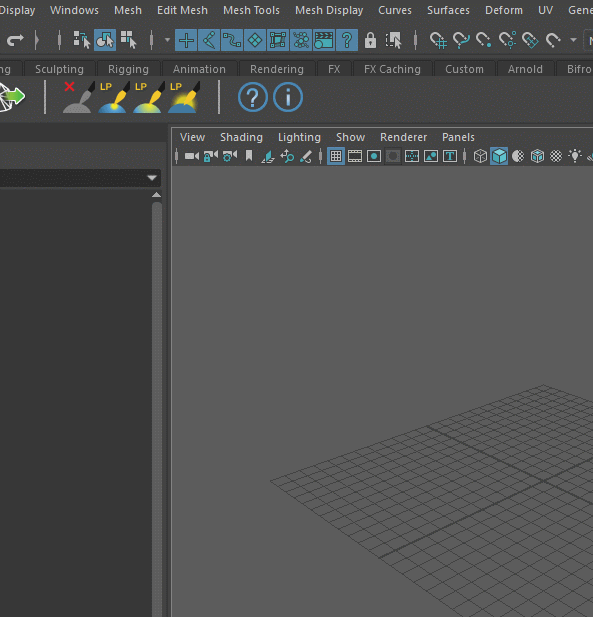Screen dimensions: 593x617
Task: Enable snap to projected center icon
Action: [x=507, y=40]
